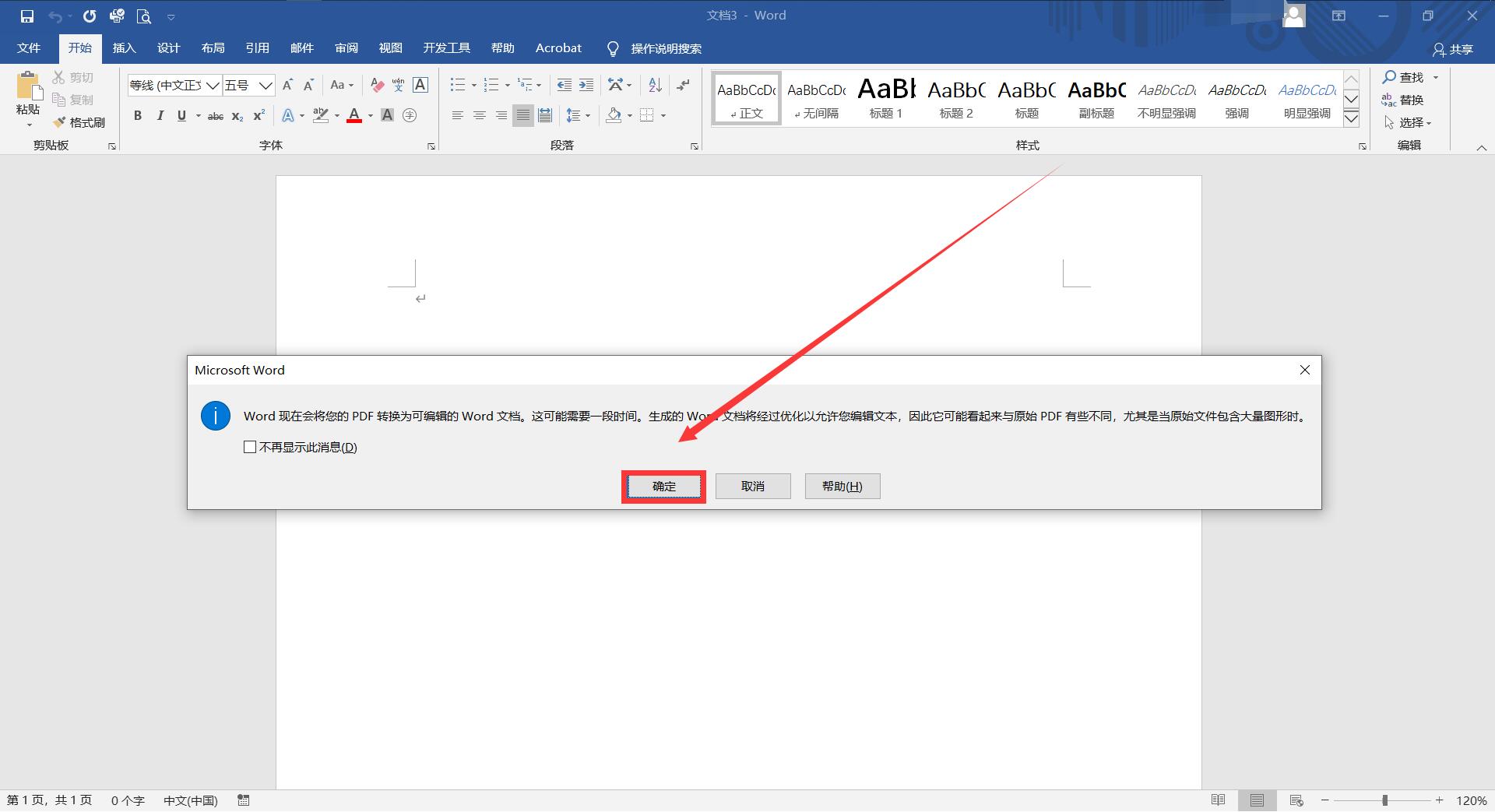The image size is (1495, 812).
Task: Expand the line spacing dropdown
Action: (588, 115)
